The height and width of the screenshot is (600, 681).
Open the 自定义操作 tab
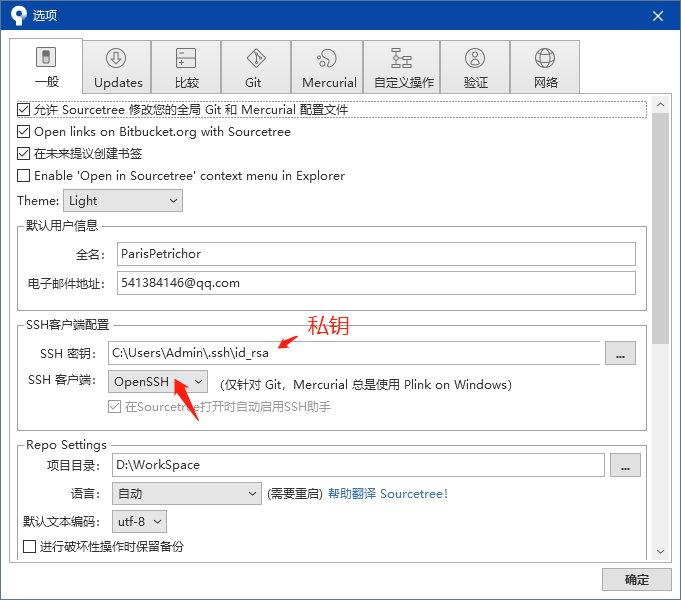tap(402, 67)
